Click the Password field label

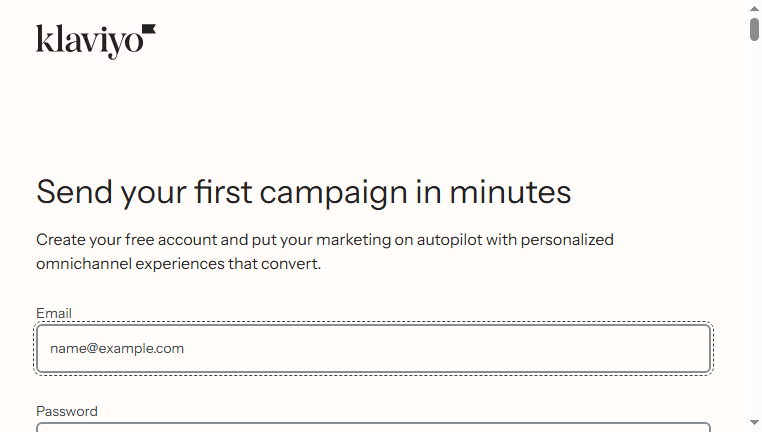pos(67,411)
